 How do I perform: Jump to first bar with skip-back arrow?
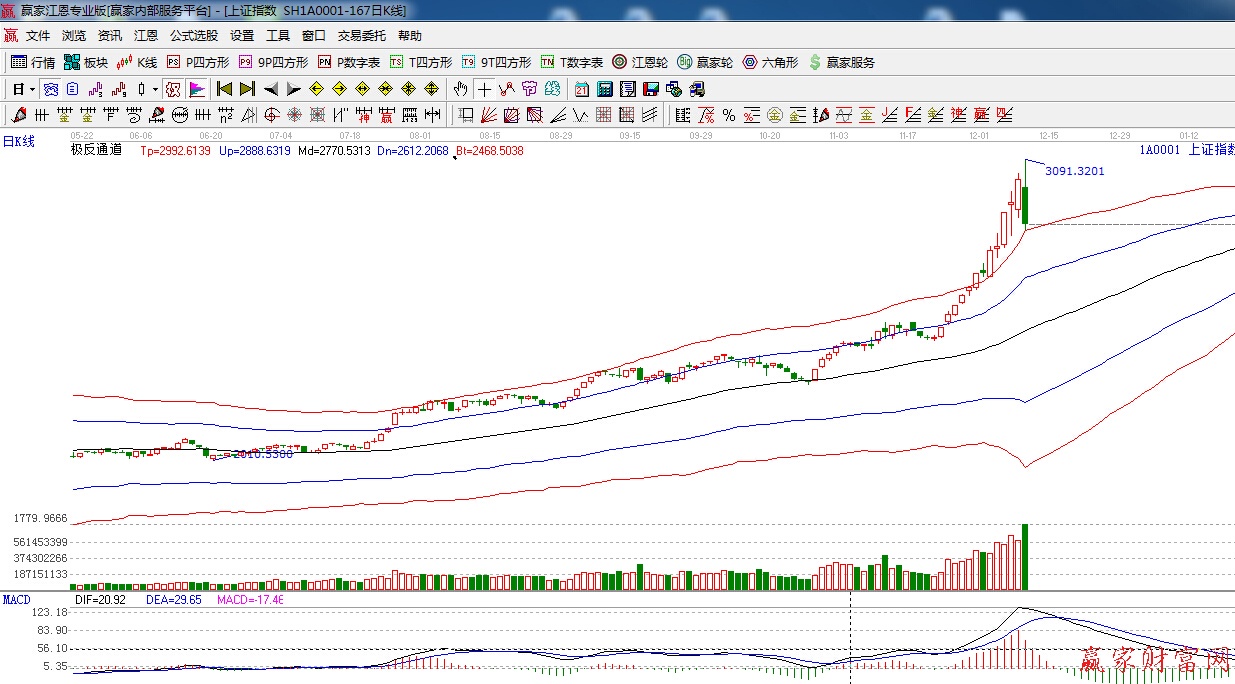(224, 89)
